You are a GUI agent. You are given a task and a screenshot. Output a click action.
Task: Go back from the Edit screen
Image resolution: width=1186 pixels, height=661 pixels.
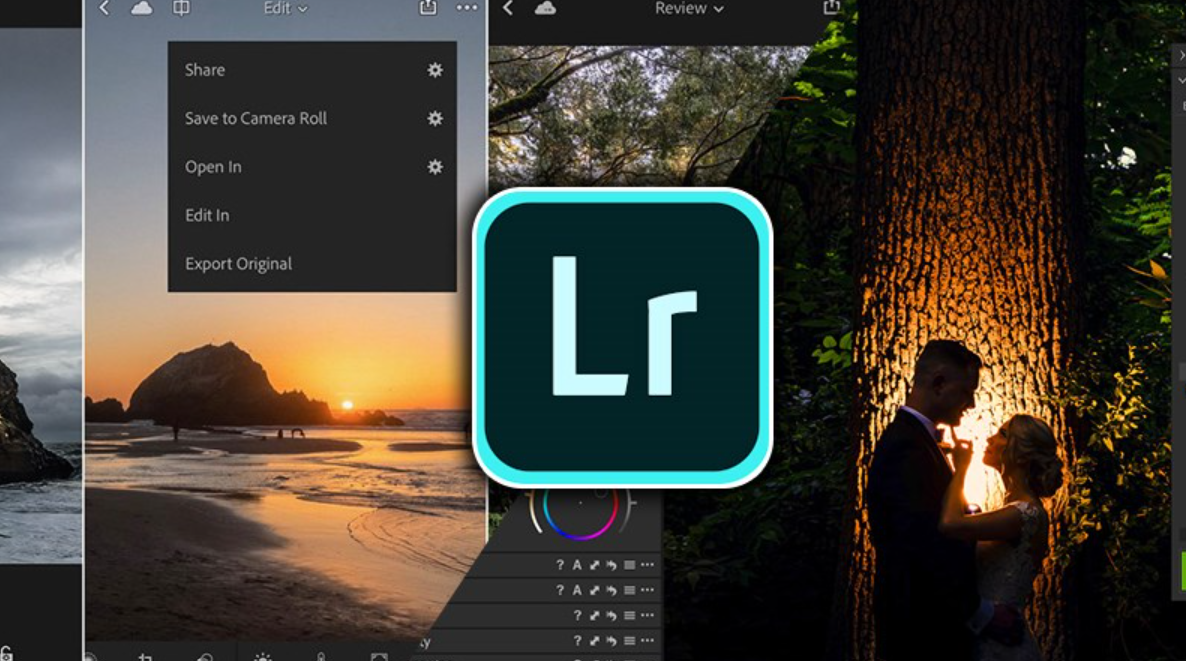104,8
